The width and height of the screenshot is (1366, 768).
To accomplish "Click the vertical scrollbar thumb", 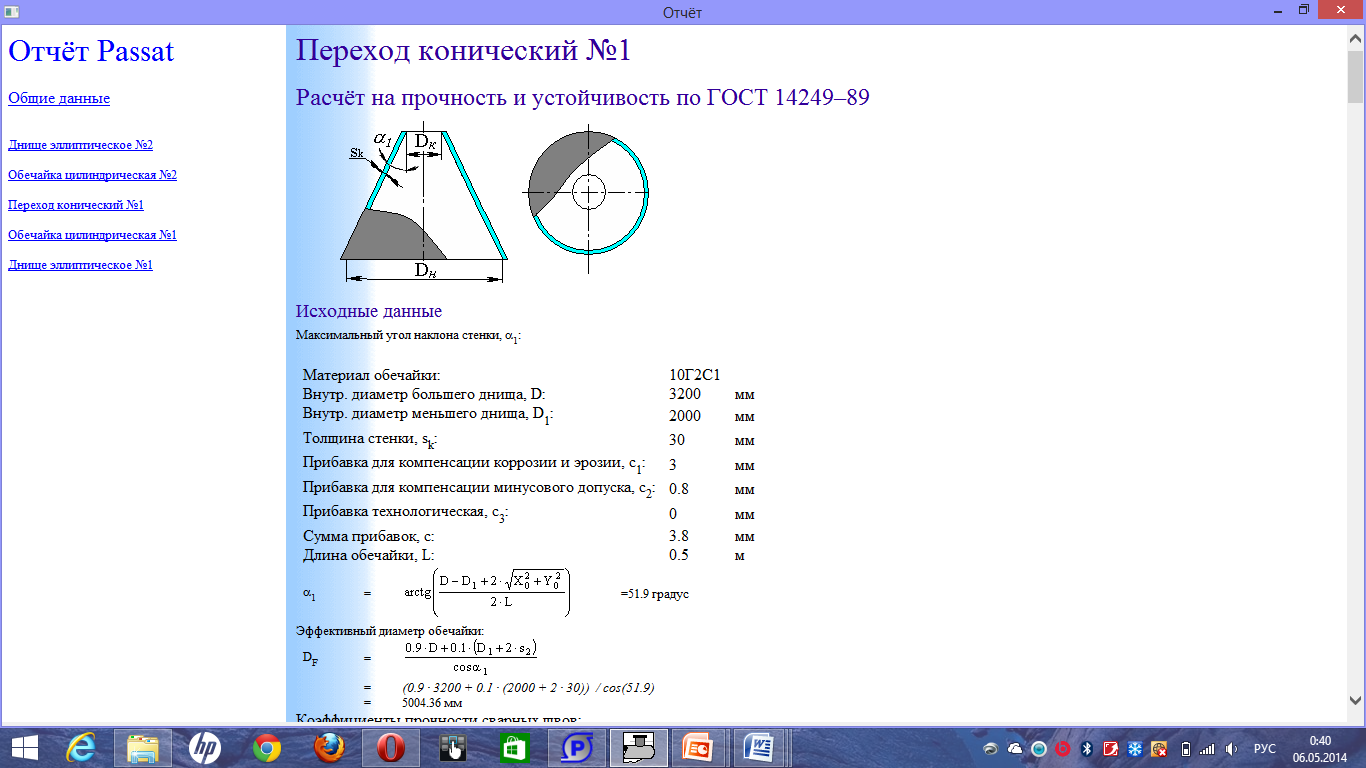I will click(1355, 75).
